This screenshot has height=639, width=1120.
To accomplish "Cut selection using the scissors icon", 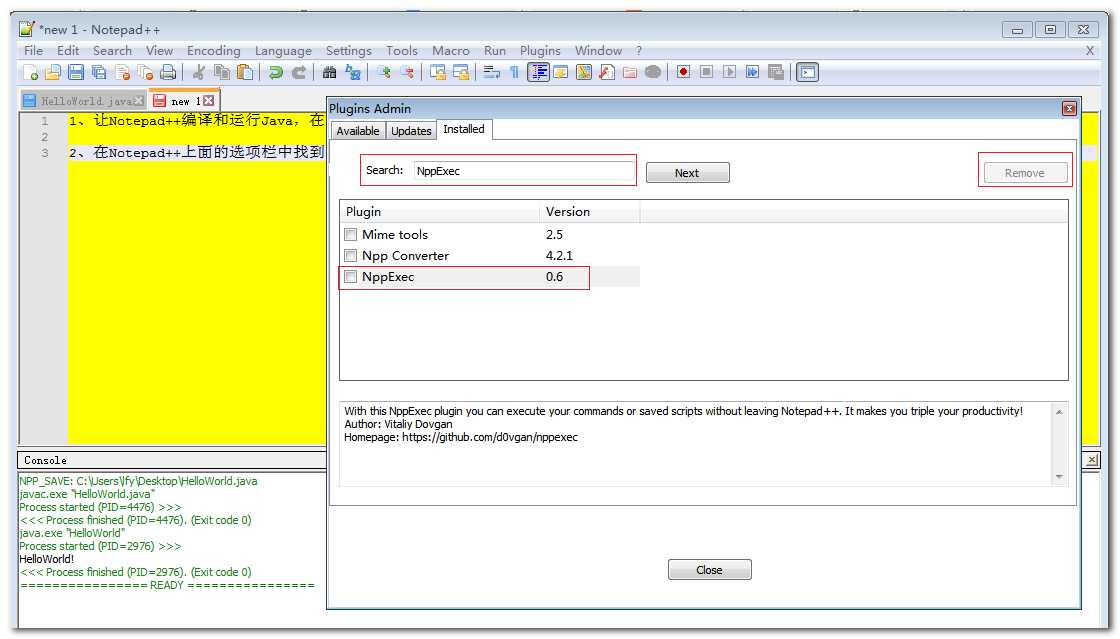I will [199, 72].
